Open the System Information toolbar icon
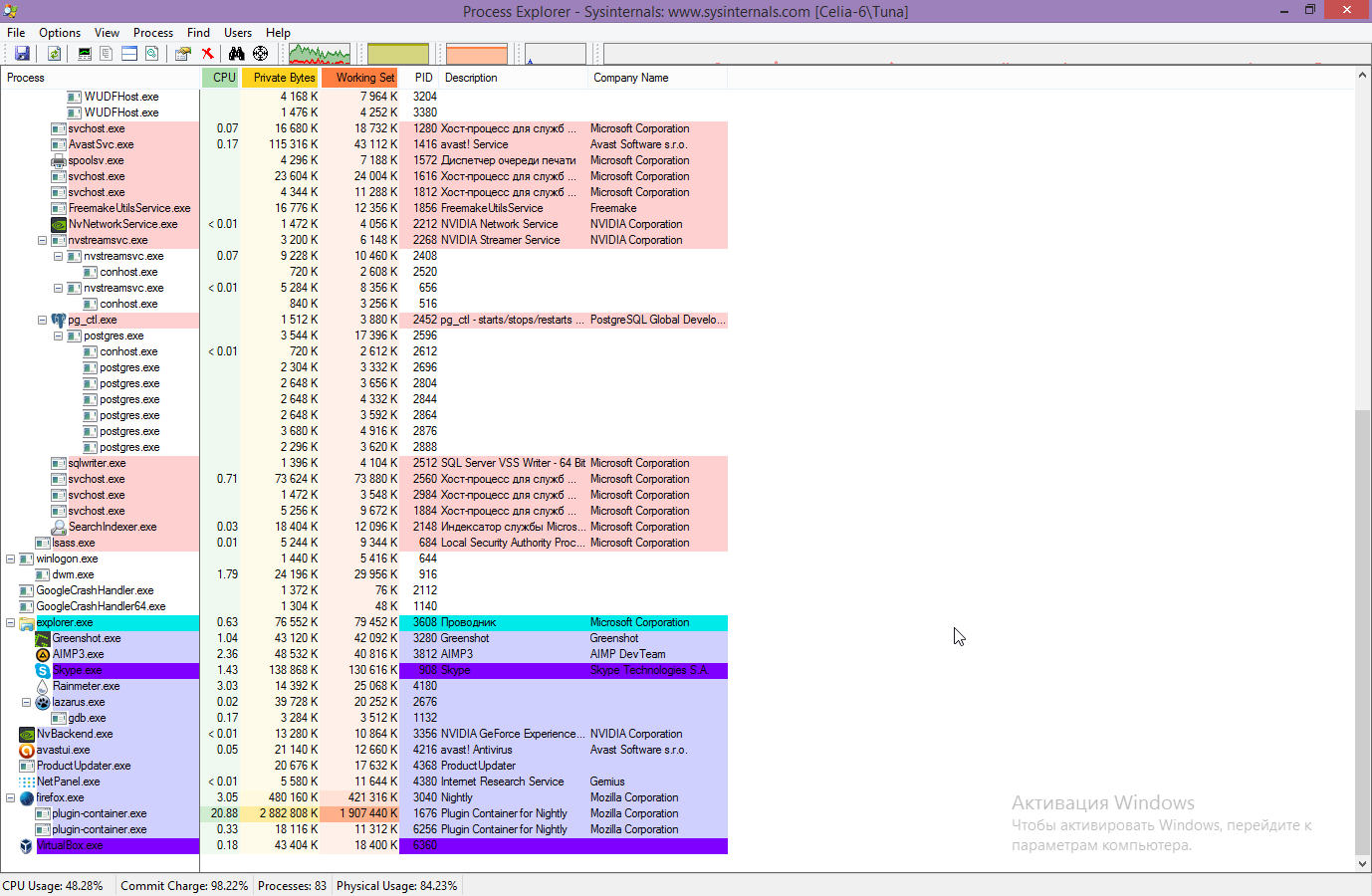Image resolution: width=1372 pixels, height=896 pixels. (85, 54)
